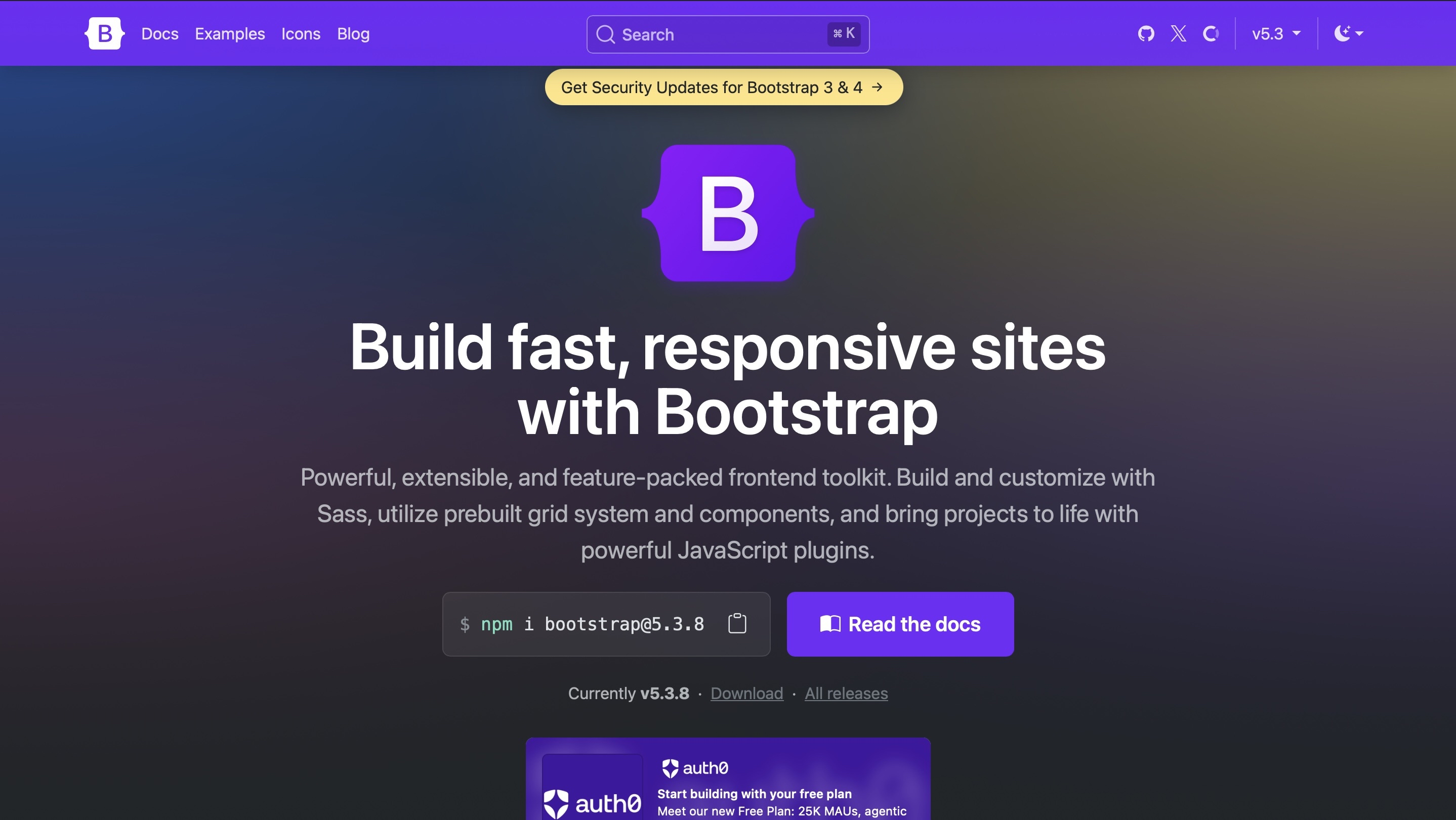1456x820 pixels.
Task: Click the npm i bootstrap@5.3.8 command text
Action: coord(581,624)
